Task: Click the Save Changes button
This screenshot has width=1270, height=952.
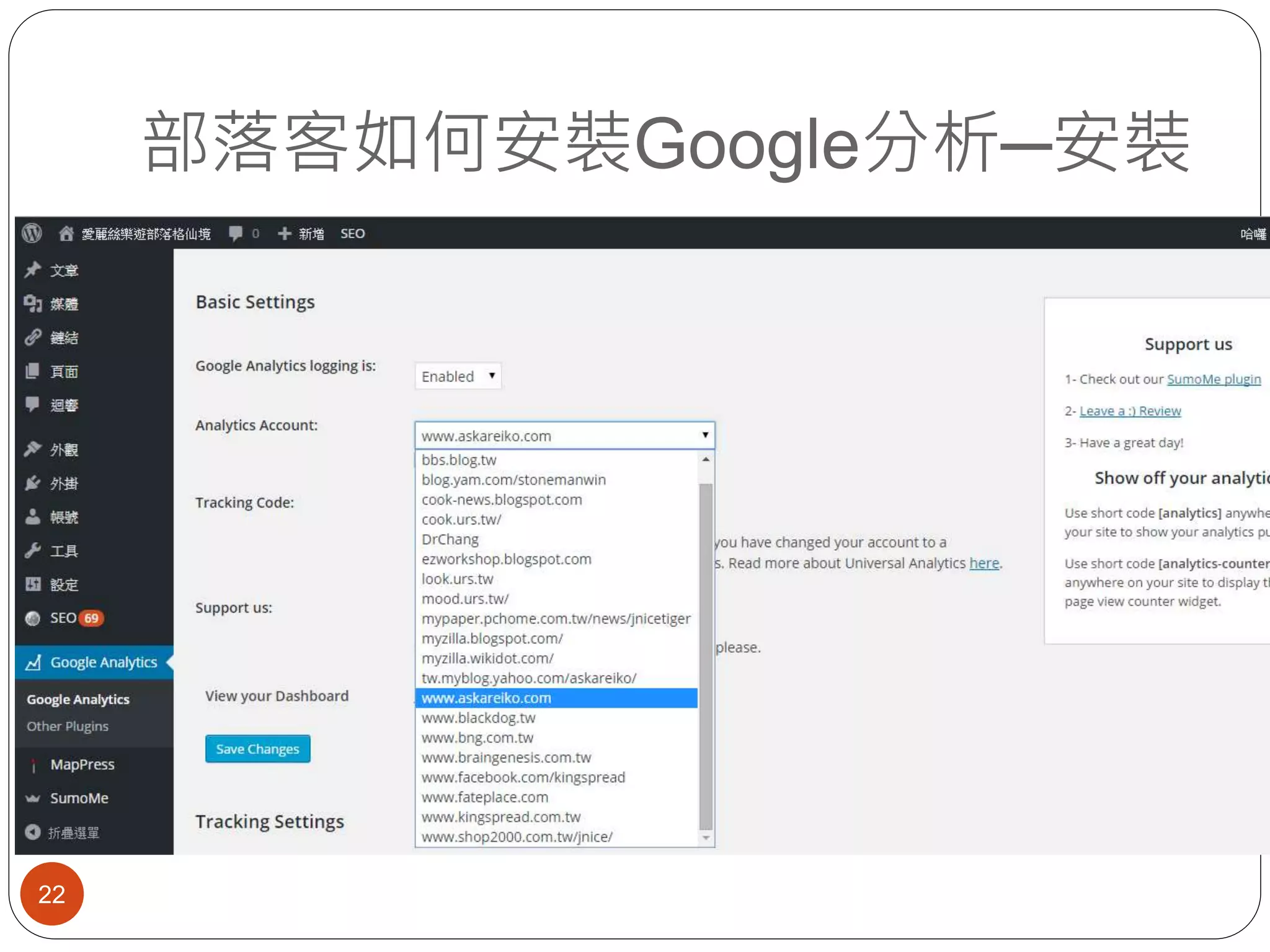Action: pyautogui.click(x=257, y=749)
